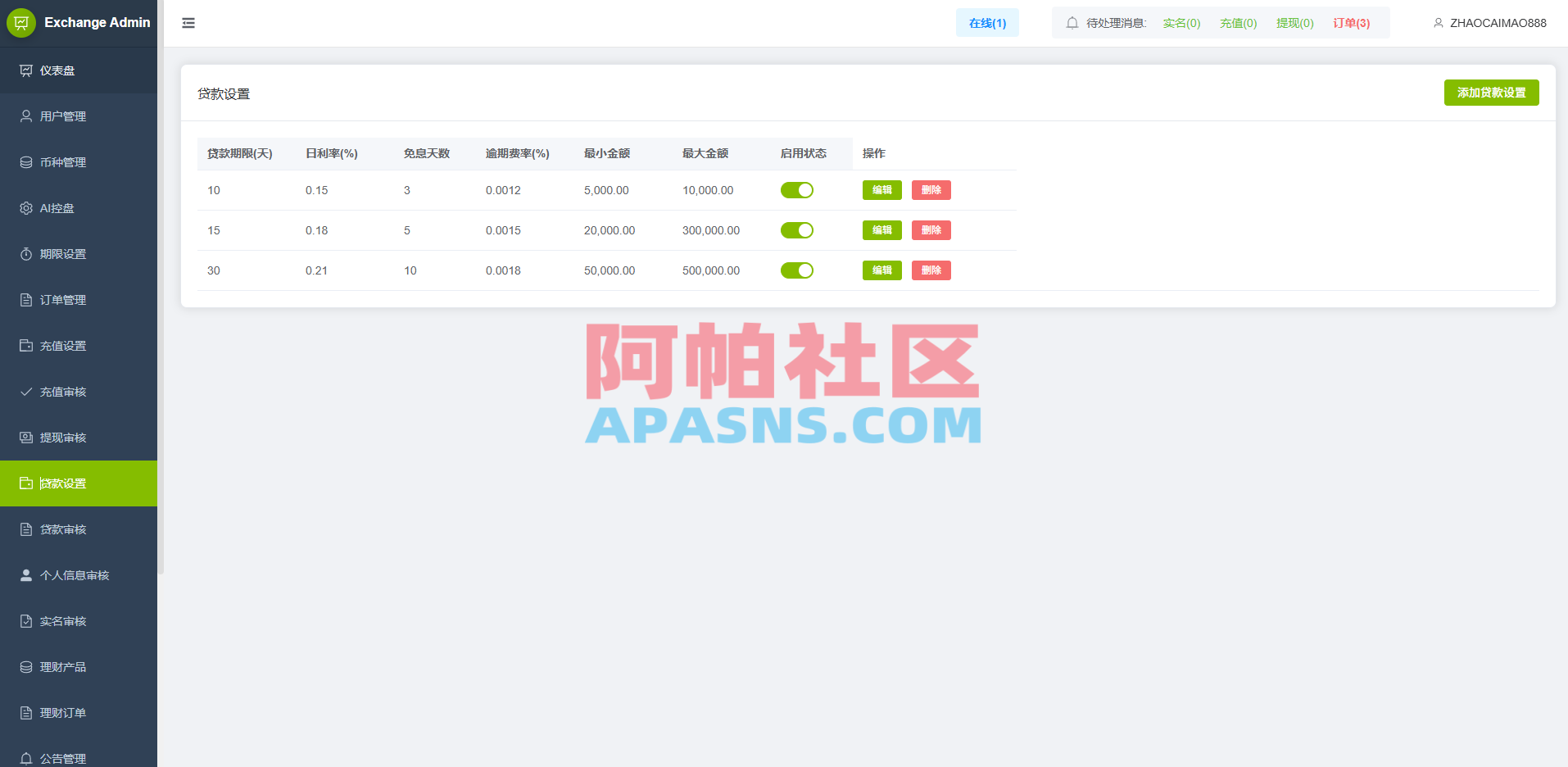Click the 用户管理 person icon

coord(26,116)
